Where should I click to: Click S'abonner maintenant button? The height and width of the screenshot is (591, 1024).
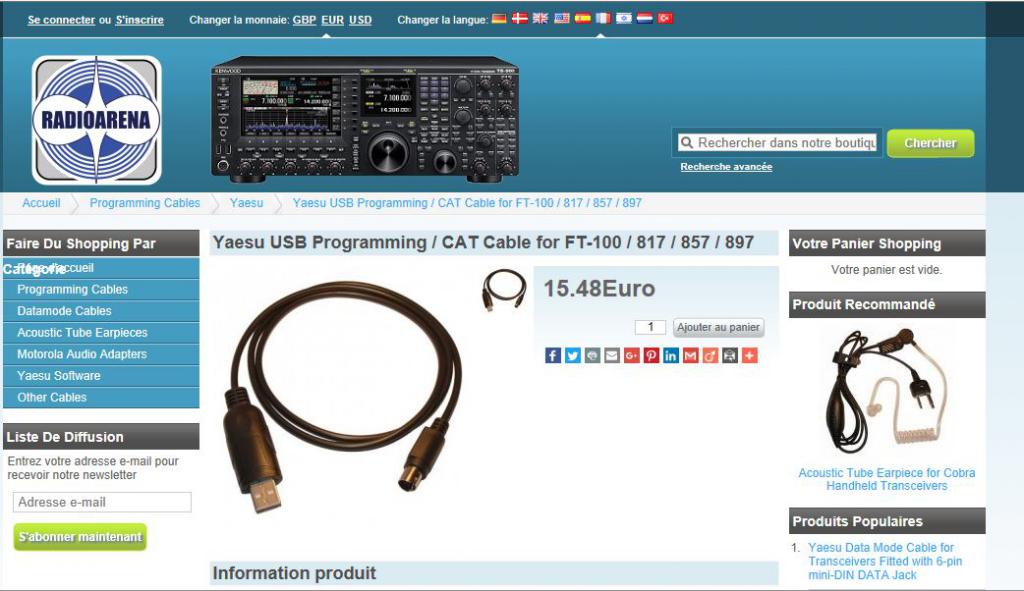pos(80,537)
